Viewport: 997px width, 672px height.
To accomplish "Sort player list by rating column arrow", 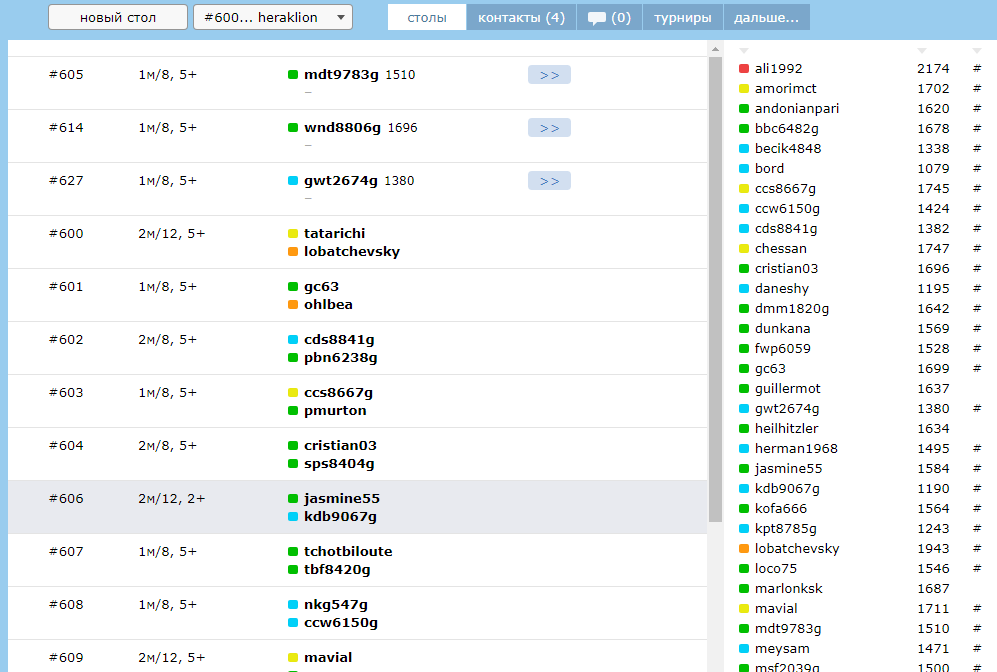I will pyautogui.click(x=922, y=50).
